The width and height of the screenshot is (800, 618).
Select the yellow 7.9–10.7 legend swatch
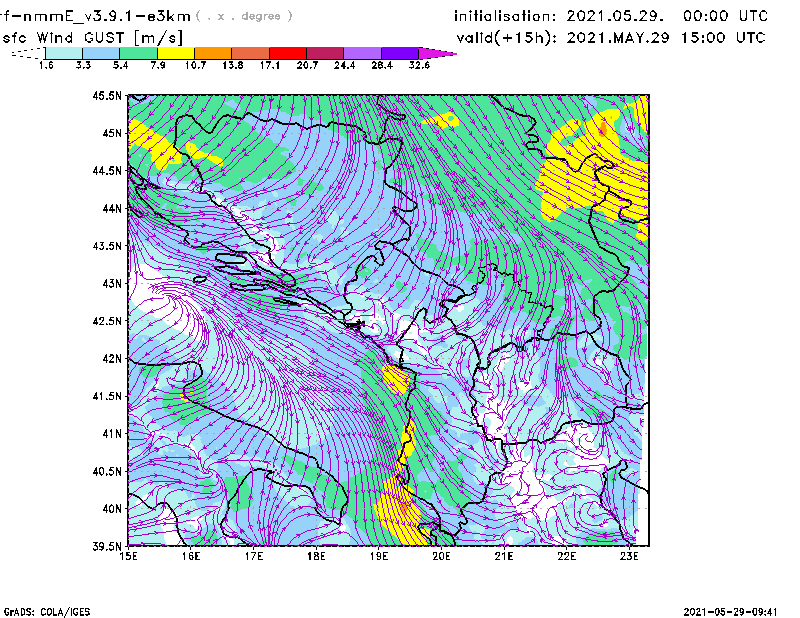pos(176,53)
